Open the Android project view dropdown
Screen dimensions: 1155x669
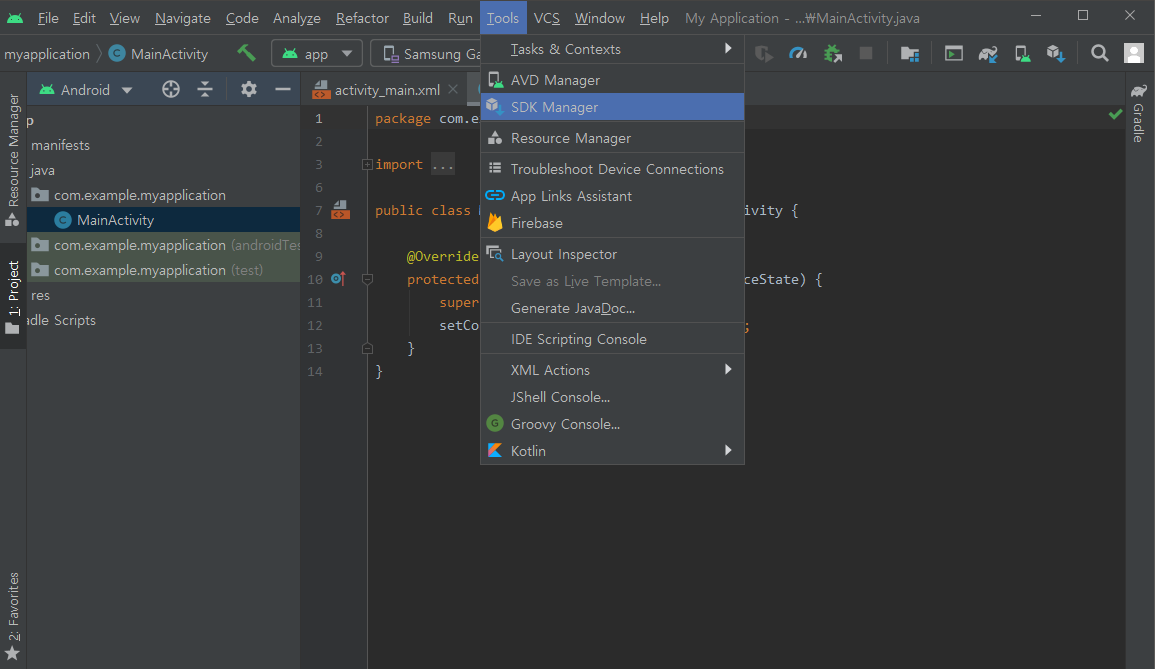(x=85, y=90)
